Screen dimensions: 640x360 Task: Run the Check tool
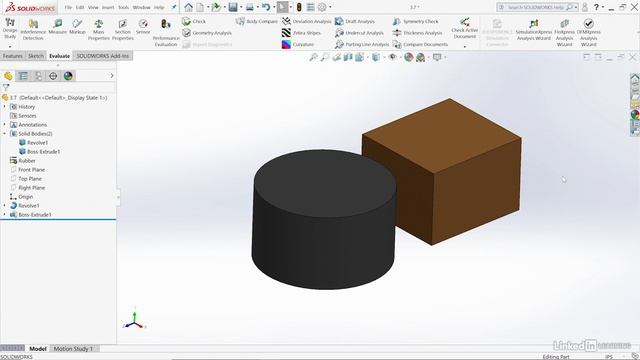pos(194,21)
